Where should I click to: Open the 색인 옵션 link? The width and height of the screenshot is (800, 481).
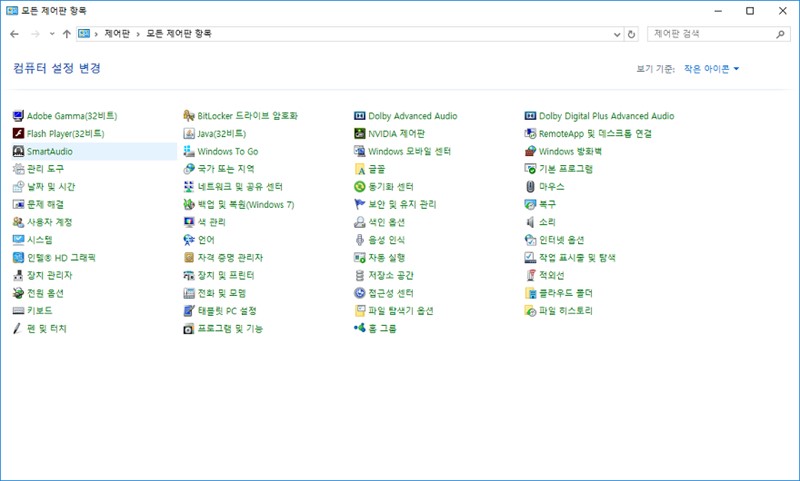click(387, 222)
